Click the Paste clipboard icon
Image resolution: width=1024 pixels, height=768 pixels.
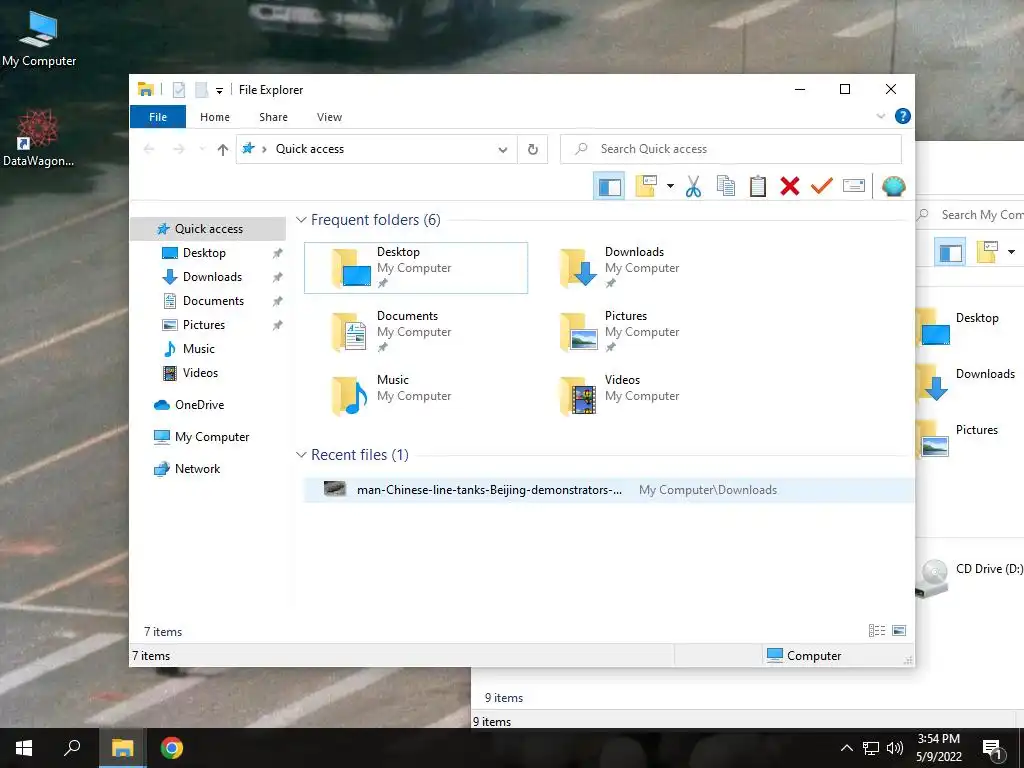pyautogui.click(x=758, y=186)
